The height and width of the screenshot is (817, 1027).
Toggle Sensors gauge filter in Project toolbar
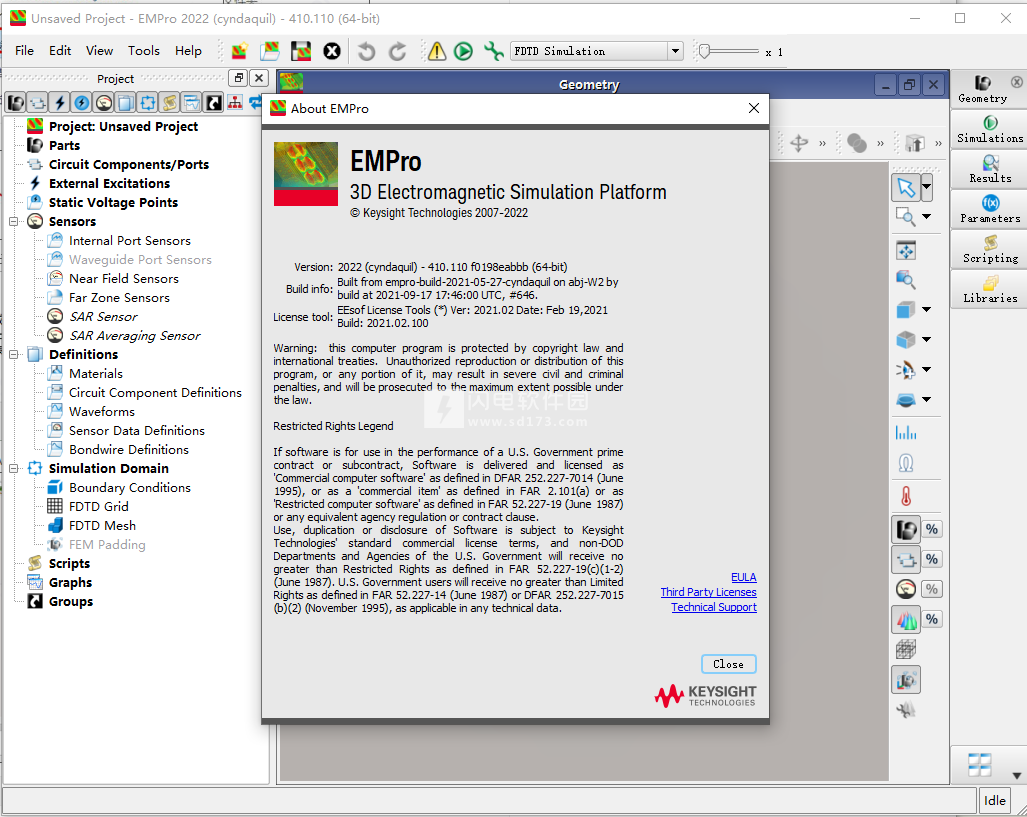103,102
